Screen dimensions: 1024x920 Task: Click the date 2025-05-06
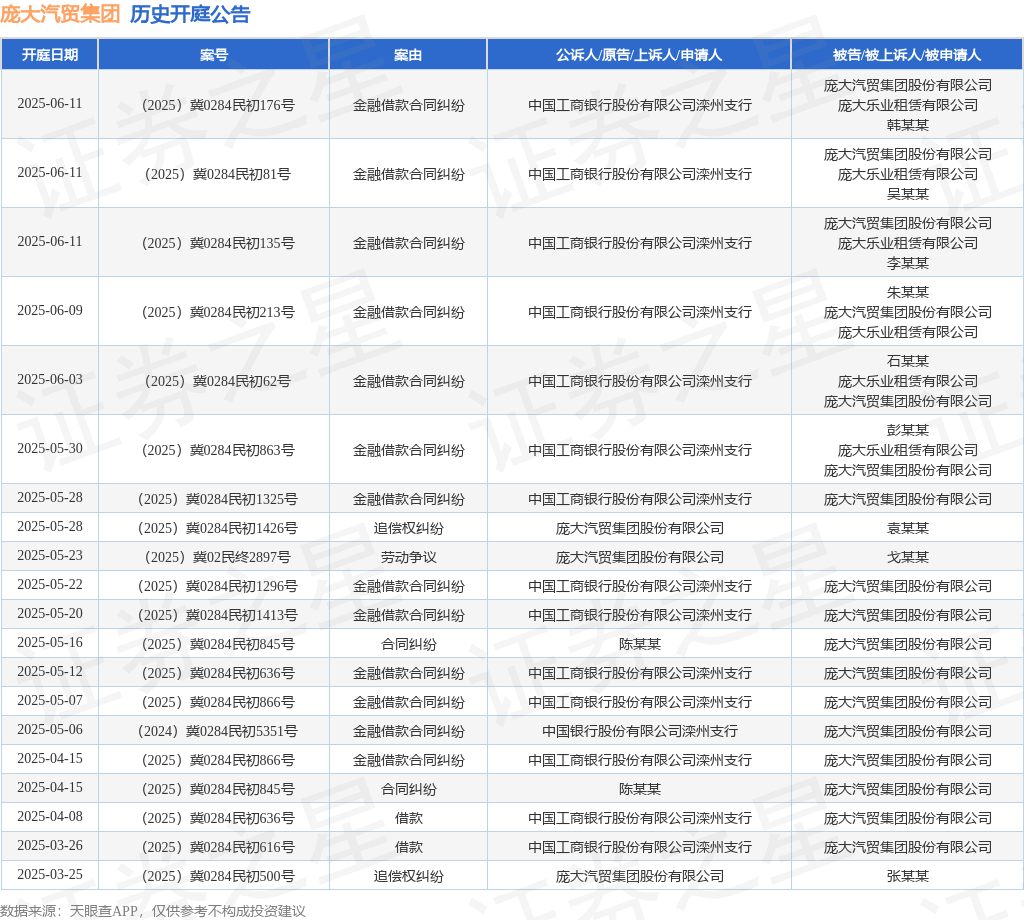click(50, 729)
